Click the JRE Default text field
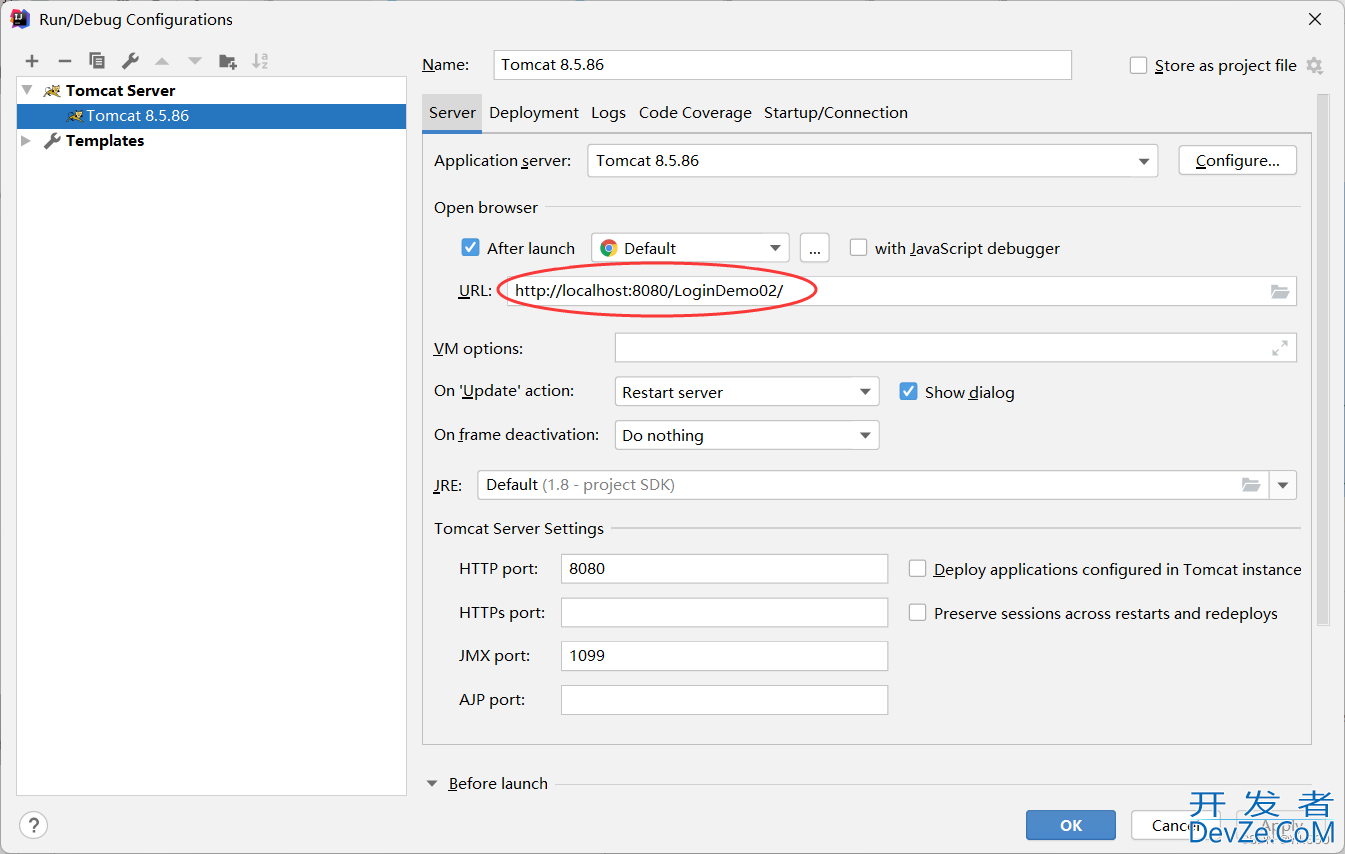 click(x=873, y=485)
